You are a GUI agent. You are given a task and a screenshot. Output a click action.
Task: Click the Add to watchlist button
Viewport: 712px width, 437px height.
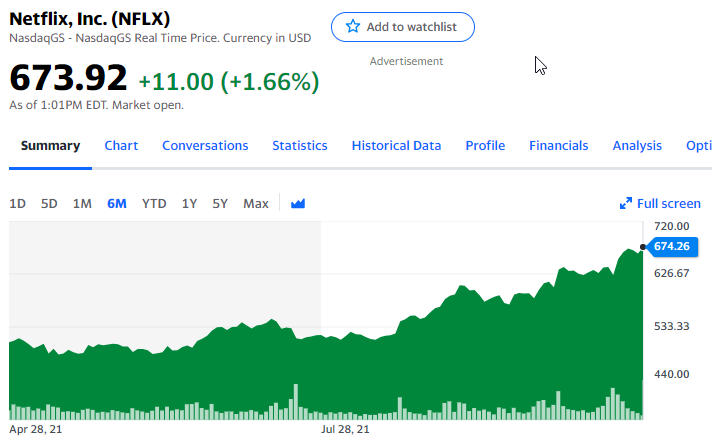[x=403, y=27]
